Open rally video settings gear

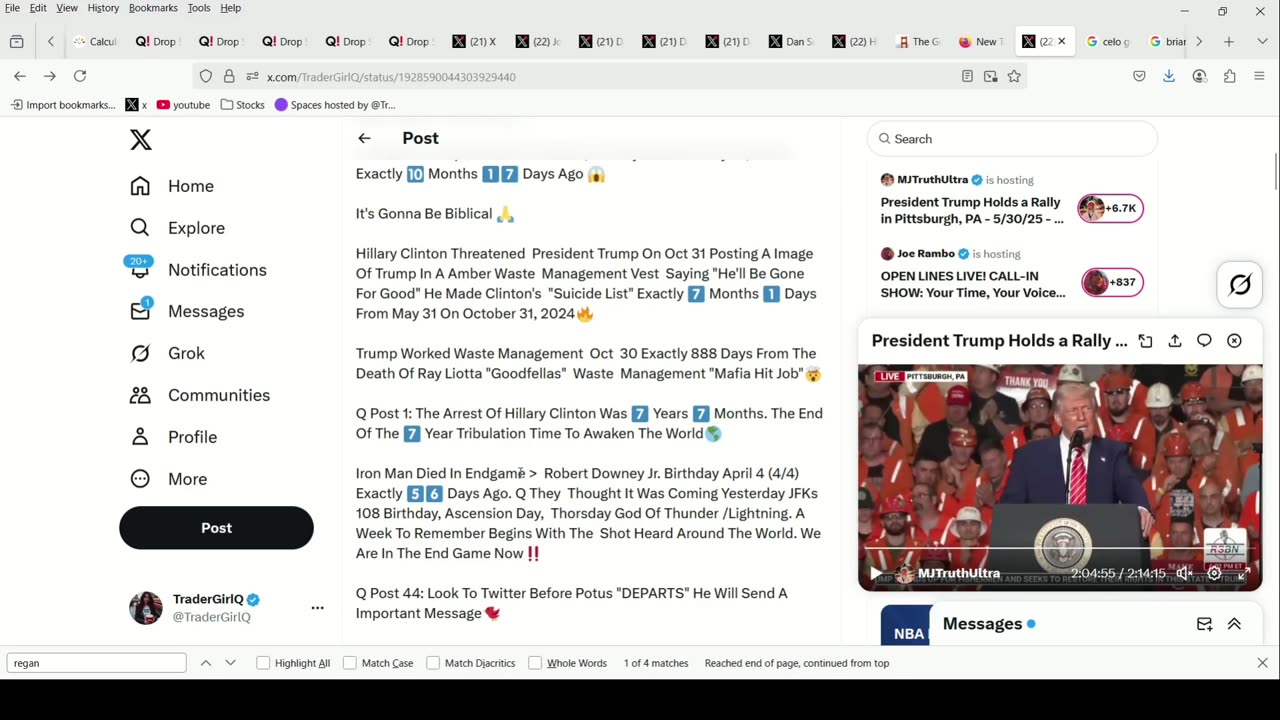point(1214,574)
